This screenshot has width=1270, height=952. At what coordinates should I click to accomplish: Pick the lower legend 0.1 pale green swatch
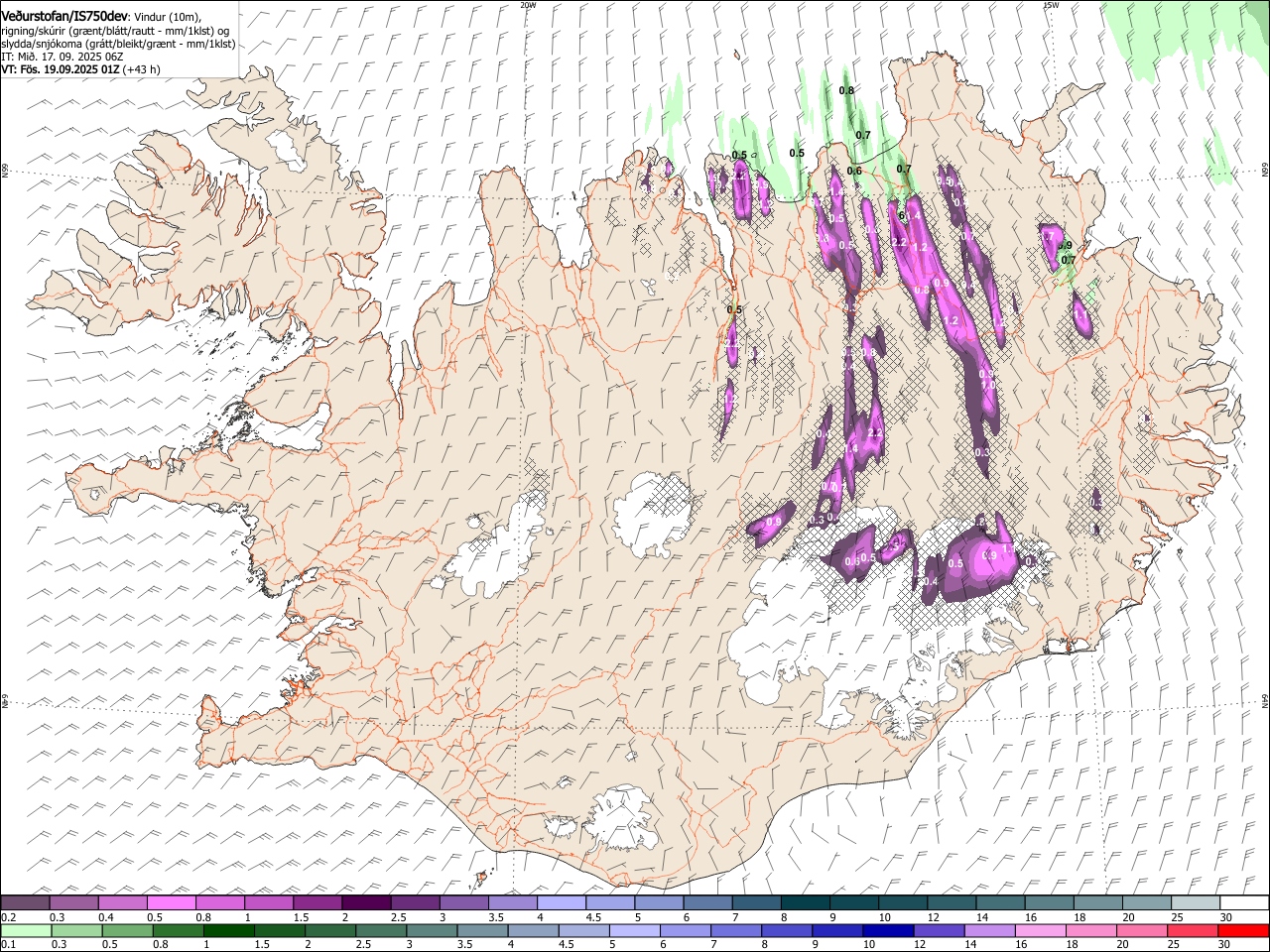coord(26,930)
